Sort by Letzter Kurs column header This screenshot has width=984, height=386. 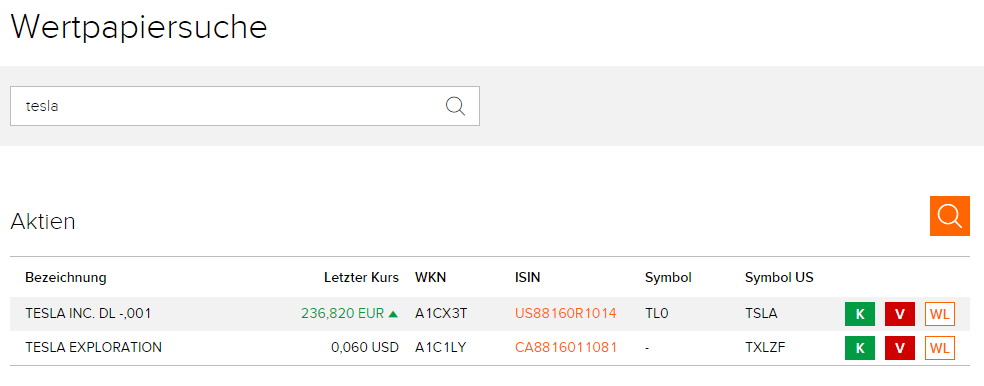click(x=361, y=277)
